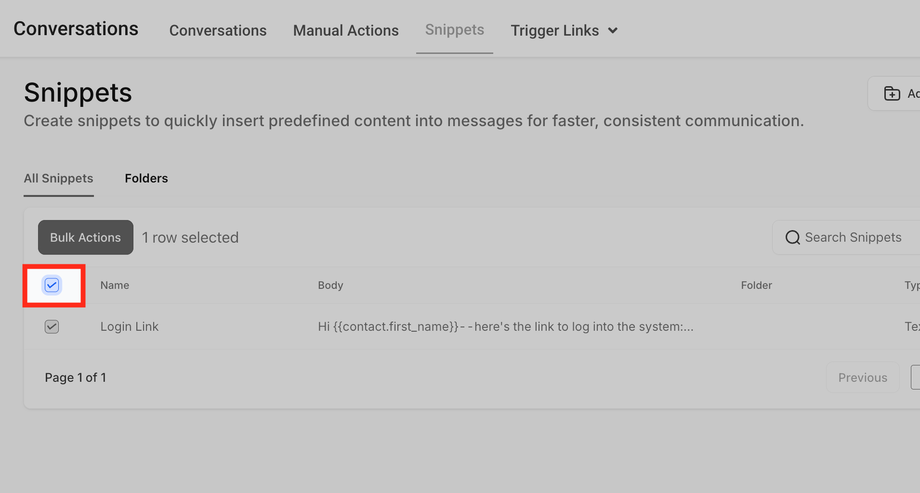Click the Body column header
This screenshot has height=493, width=920.
(330, 285)
